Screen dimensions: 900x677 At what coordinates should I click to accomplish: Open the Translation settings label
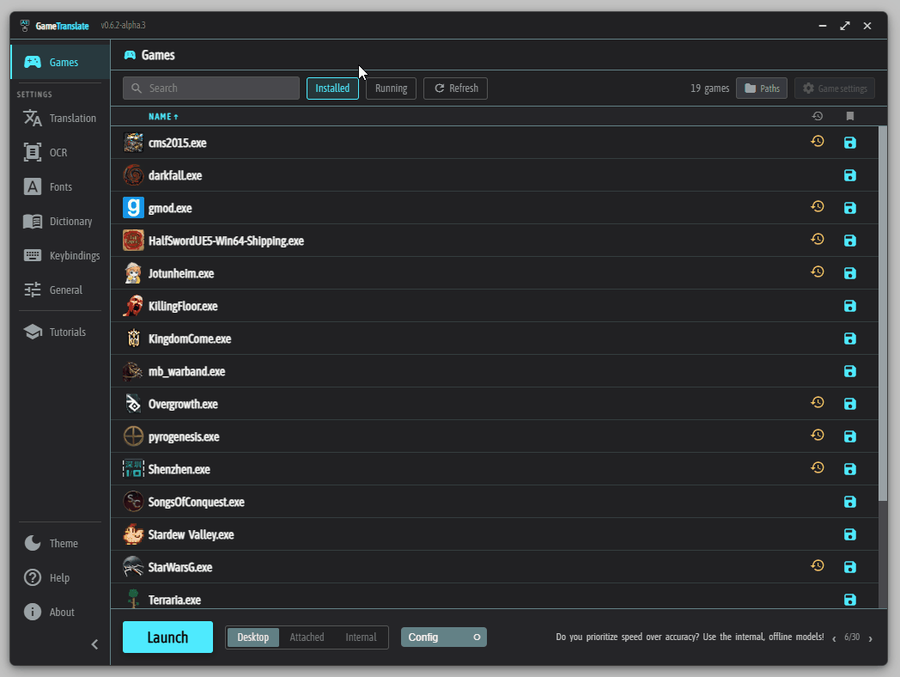click(x=73, y=118)
